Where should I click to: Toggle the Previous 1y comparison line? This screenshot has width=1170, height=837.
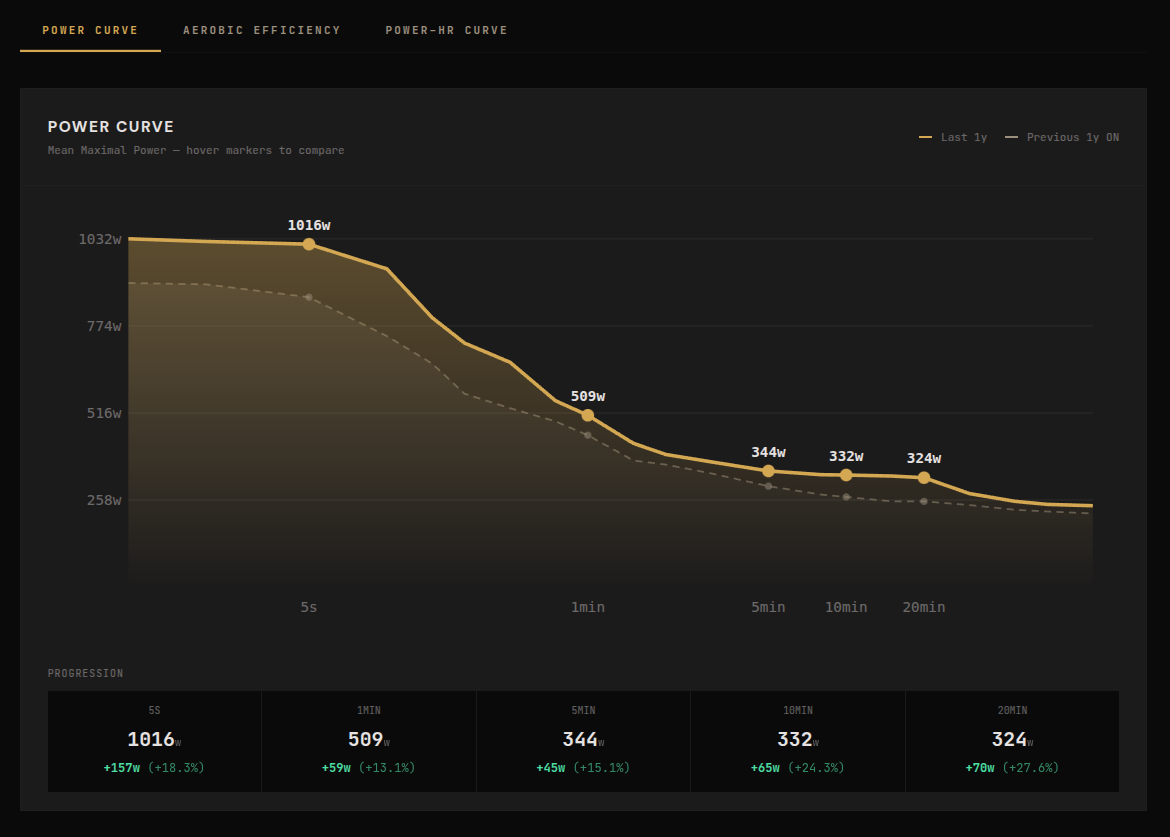1062,137
